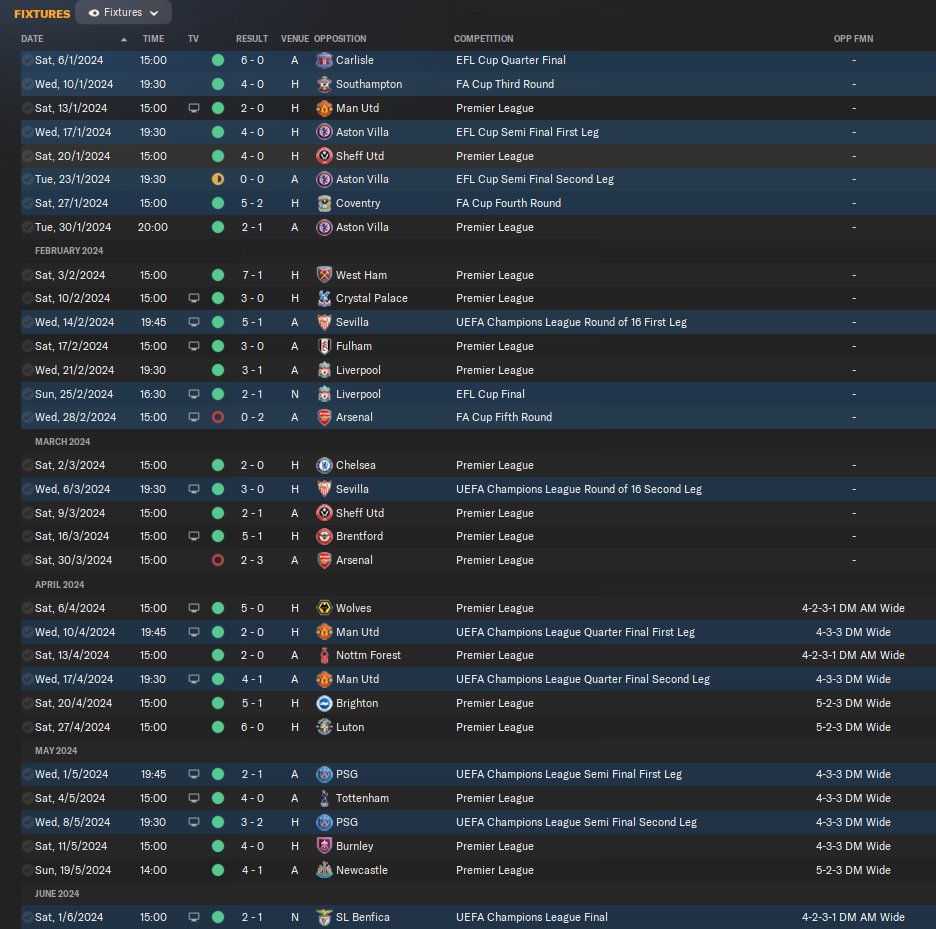Select the Wolves 4-2-3-1 DM AM Wide formation
Viewport: 936px width, 929px height.
[x=853, y=608]
